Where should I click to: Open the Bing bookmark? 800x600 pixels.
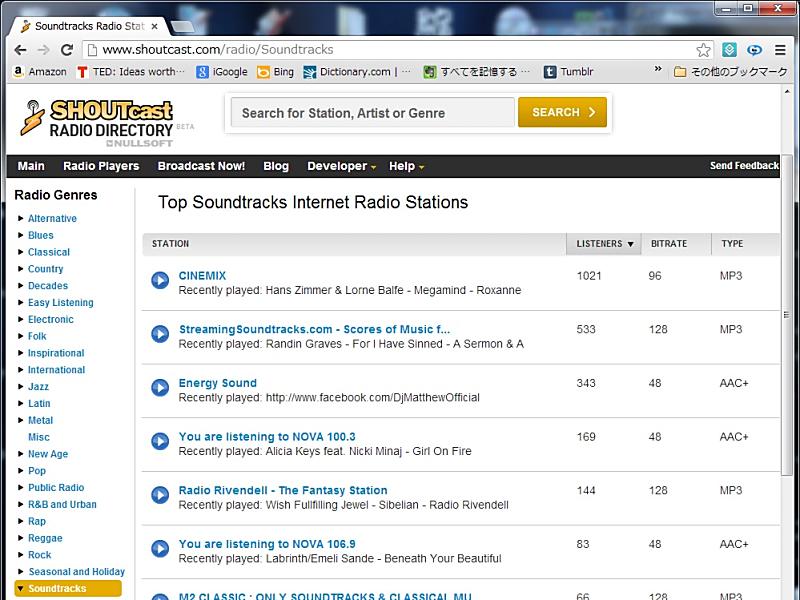coord(276,72)
